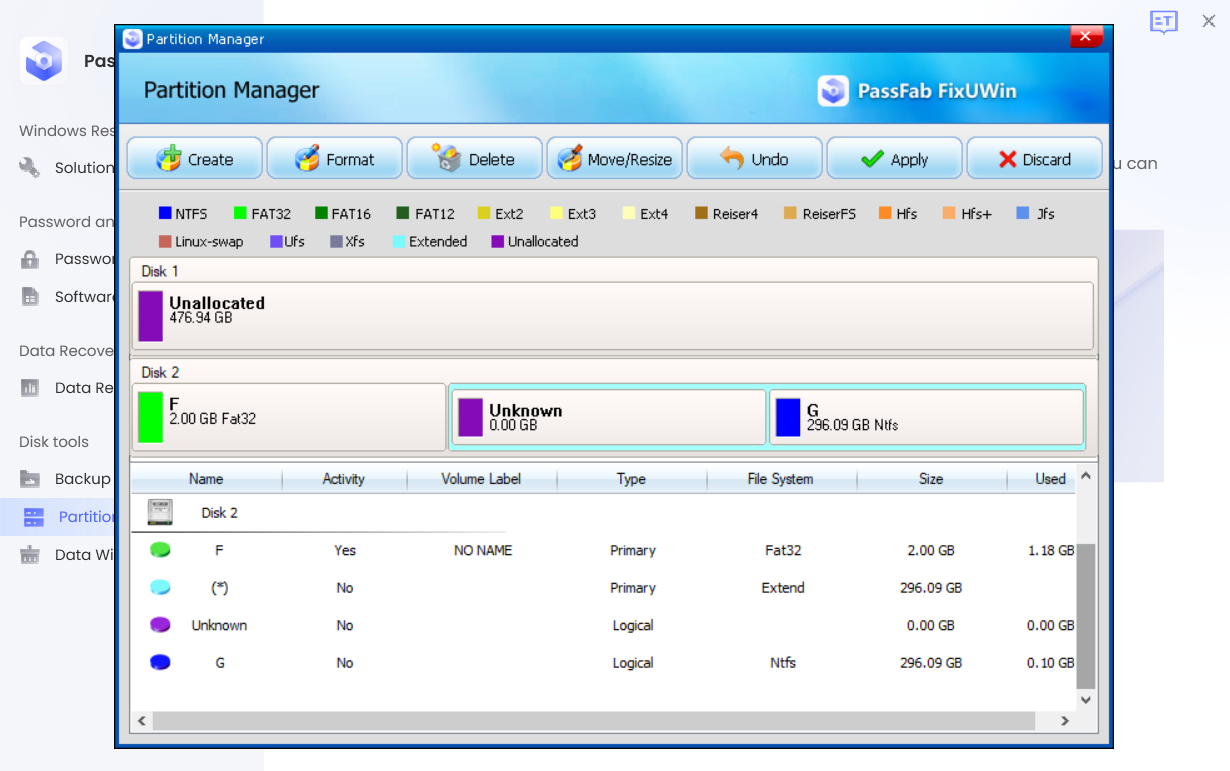1230x771 pixels.
Task: Sort by the Activity column header
Action: click(344, 479)
